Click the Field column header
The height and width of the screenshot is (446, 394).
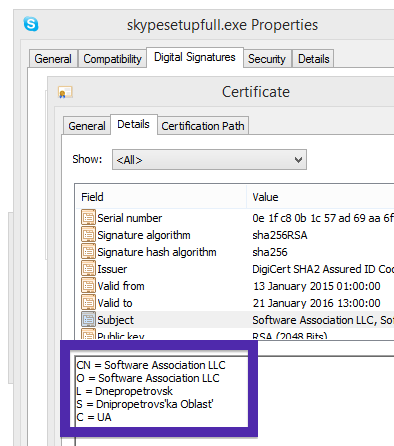tap(161, 197)
